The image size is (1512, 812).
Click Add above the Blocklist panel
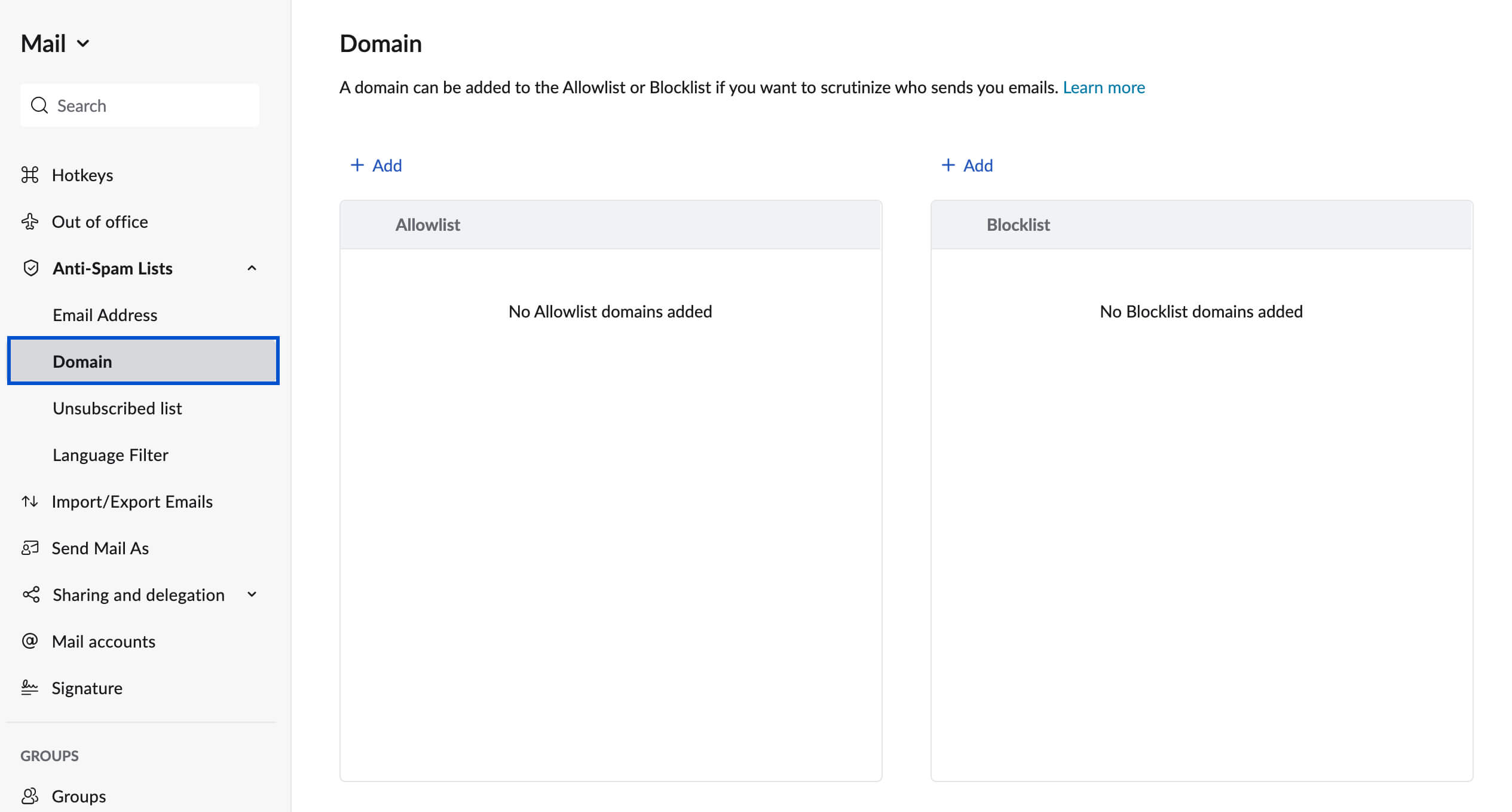point(967,165)
